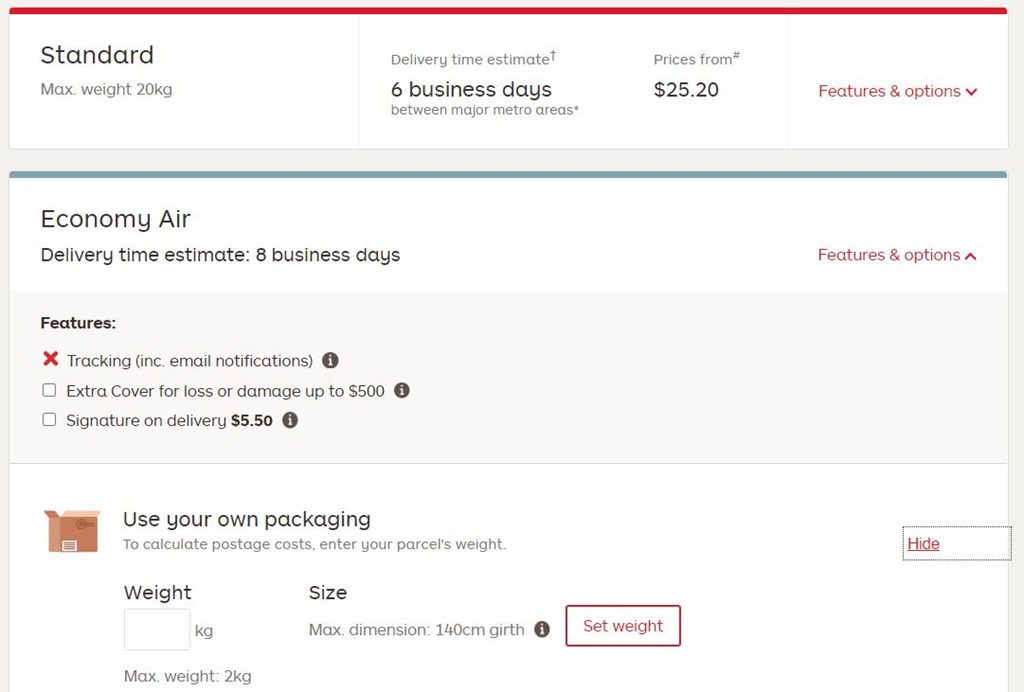Click the Signature on delivery $5.50 label

tap(169, 421)
